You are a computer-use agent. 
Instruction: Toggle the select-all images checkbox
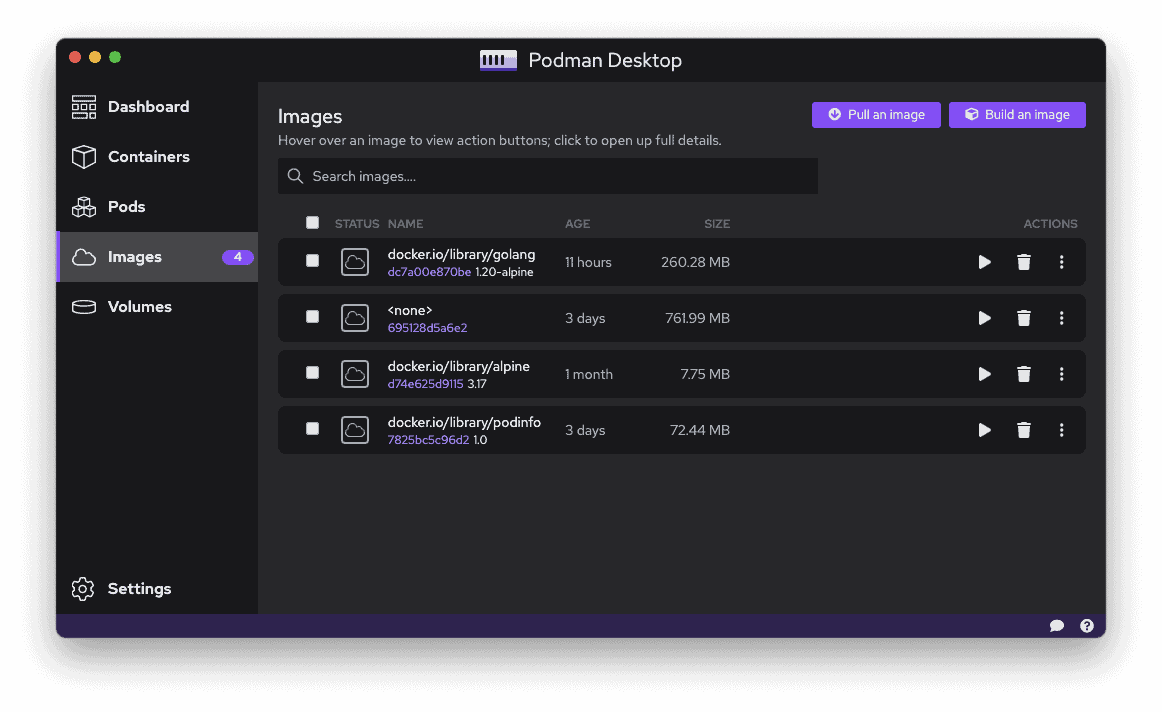point(312,223)
